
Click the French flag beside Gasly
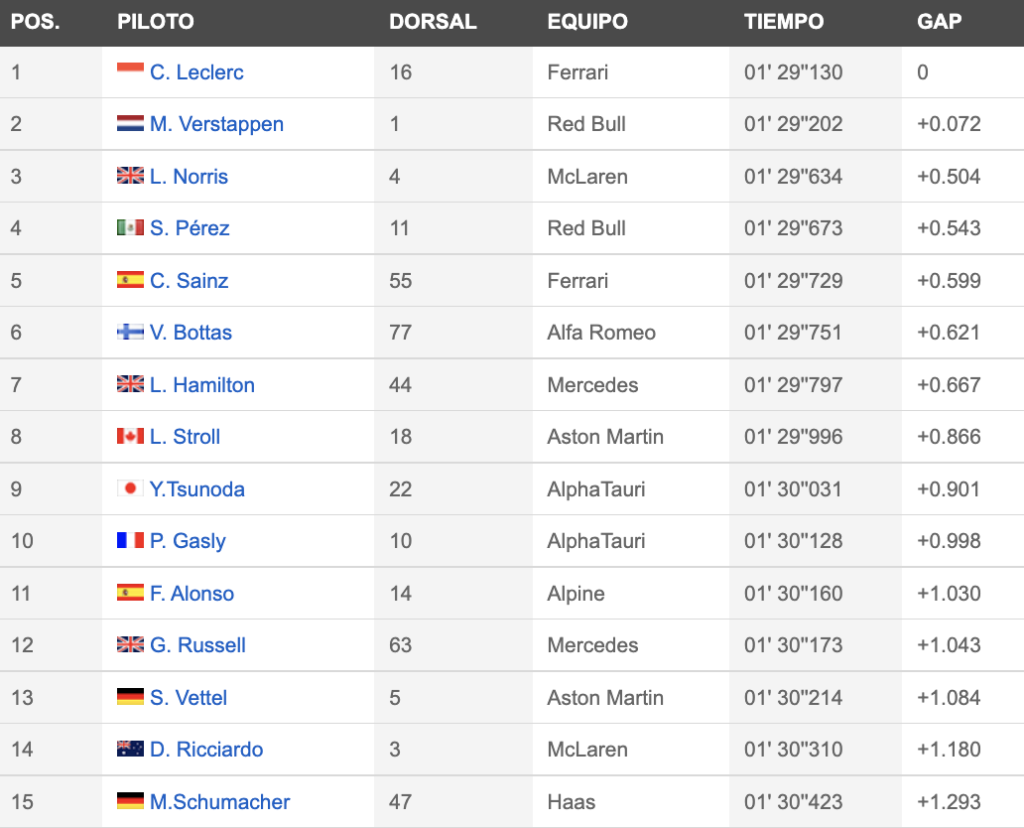pos(130,540)
